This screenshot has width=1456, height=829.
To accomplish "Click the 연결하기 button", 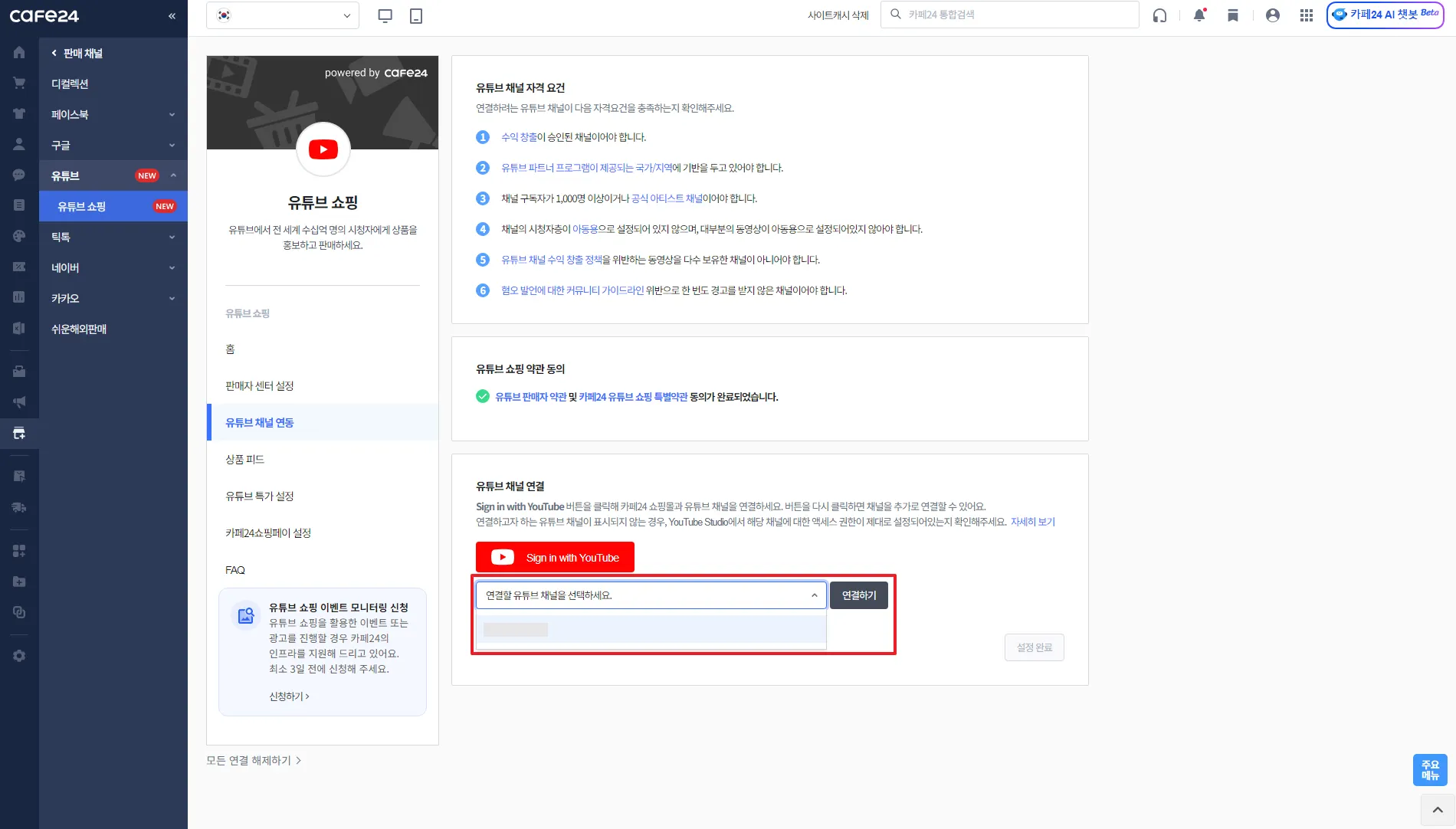I will pos(859,595).
